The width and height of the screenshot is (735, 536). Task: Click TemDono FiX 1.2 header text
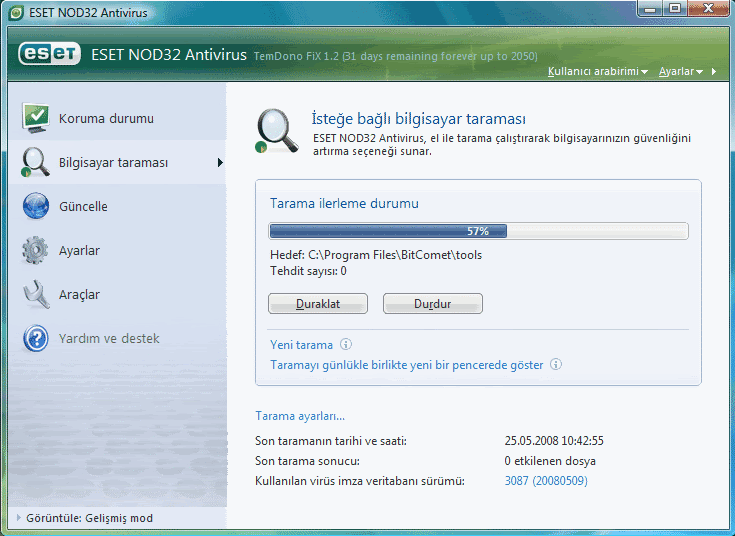click(x=396, y=56)
